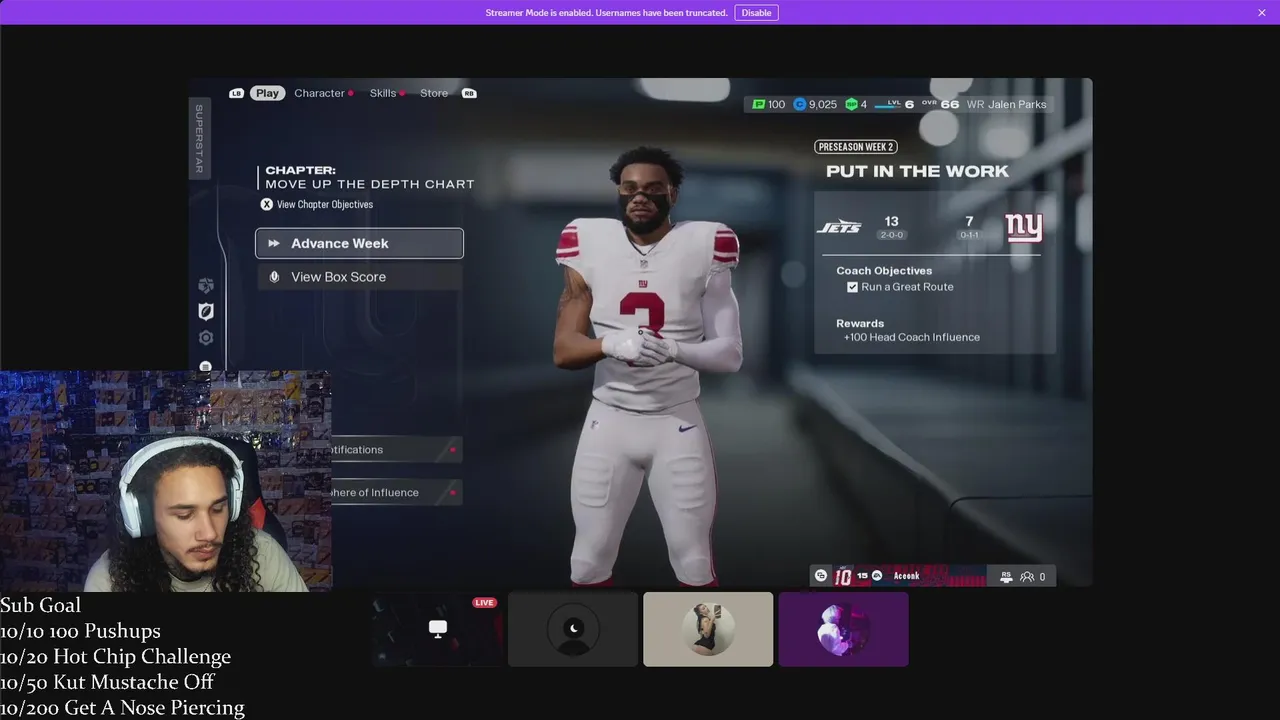Click the +100 Head Coach Influence reward

pyautogui.click(x=912, y=337)
